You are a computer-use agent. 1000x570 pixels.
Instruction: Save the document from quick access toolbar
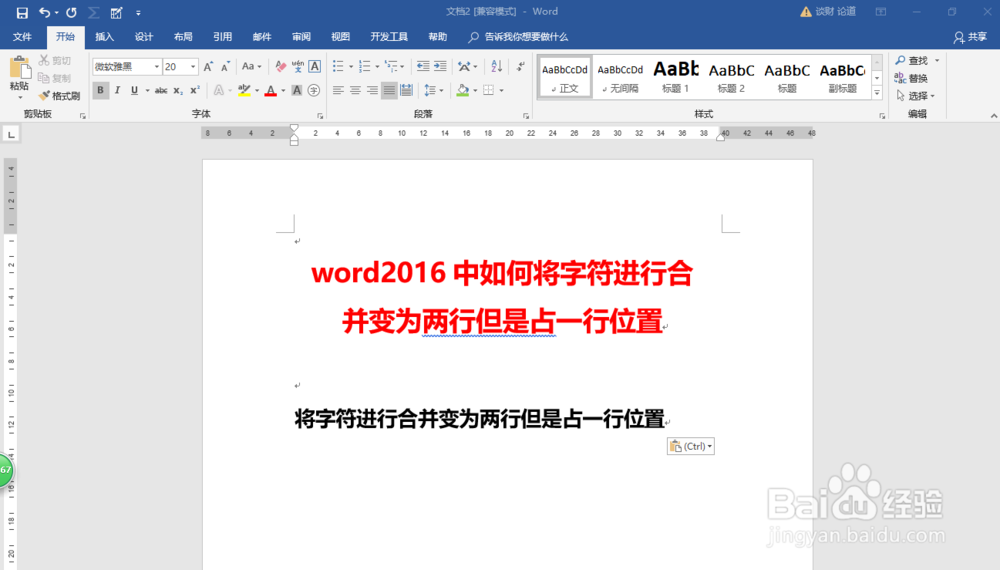tap(22, 12)
